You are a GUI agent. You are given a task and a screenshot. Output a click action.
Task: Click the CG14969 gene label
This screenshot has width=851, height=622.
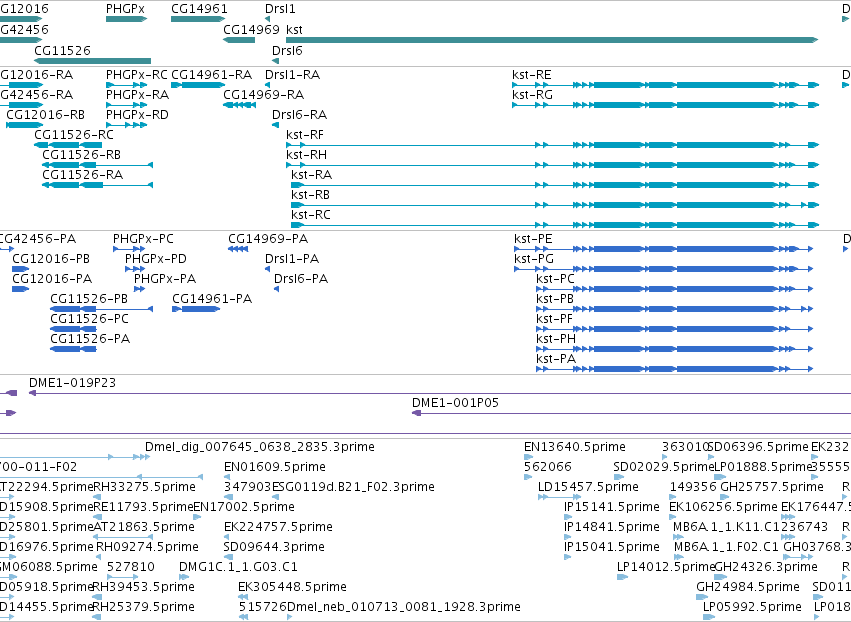[251, 29]
